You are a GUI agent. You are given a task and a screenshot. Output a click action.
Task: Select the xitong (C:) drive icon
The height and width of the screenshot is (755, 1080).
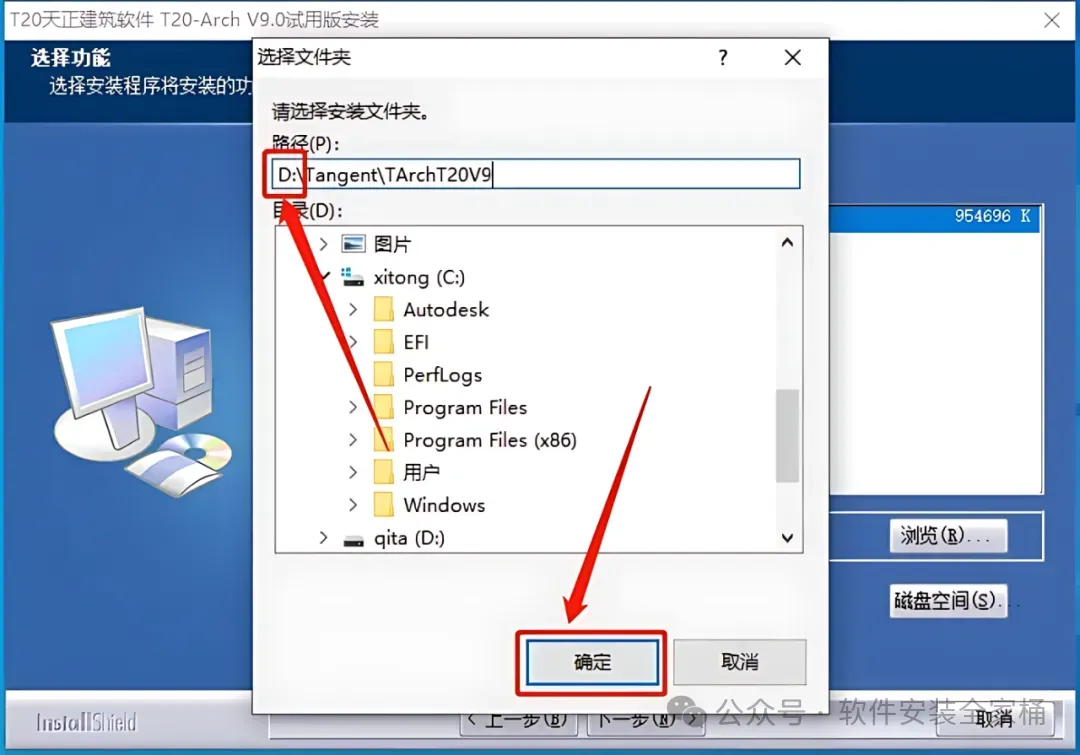pyautogui.click(x=353, y=277)
